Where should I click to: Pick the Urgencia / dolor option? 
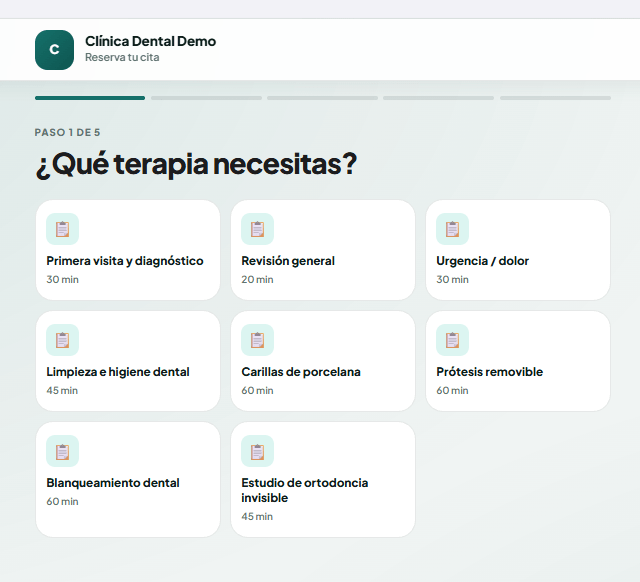pos(518,250)
